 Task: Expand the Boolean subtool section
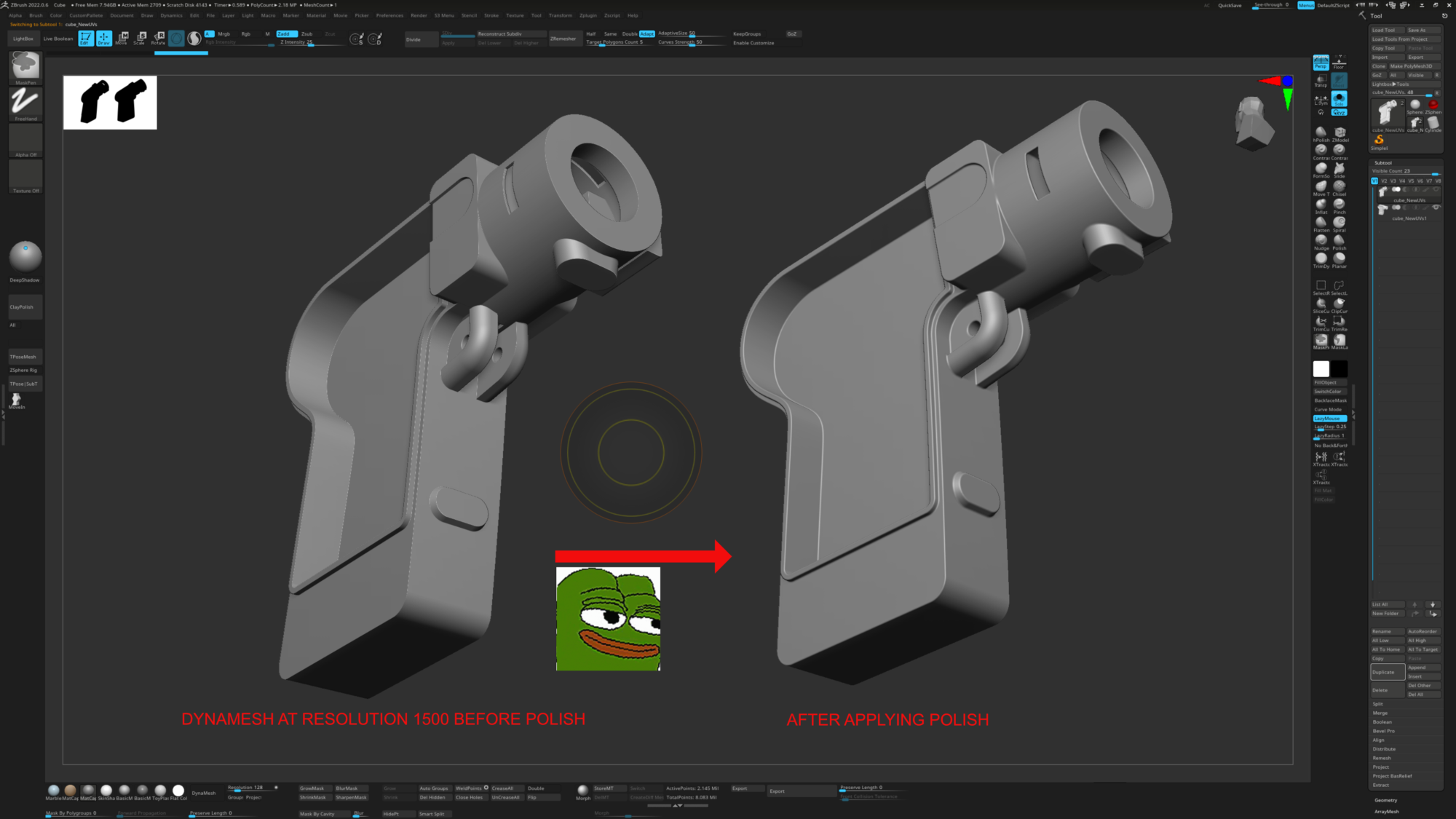[1382, 722]
